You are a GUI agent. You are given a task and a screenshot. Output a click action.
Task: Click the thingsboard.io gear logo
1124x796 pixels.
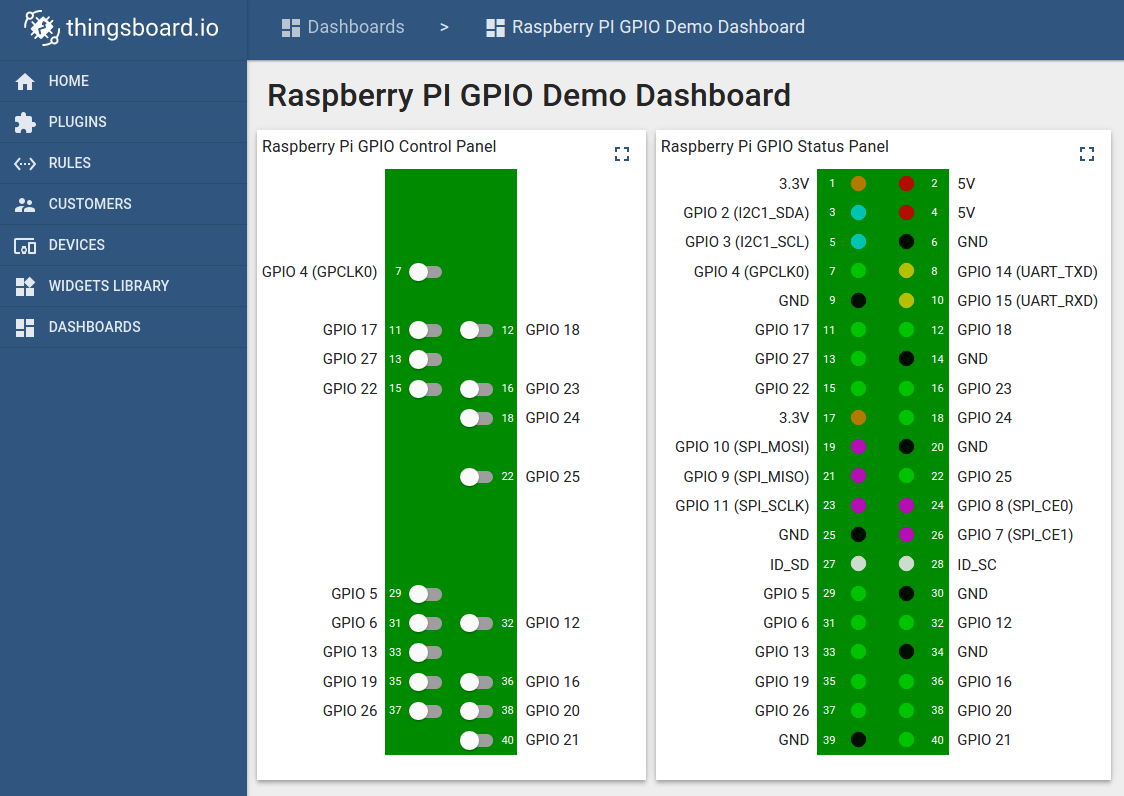41,27
